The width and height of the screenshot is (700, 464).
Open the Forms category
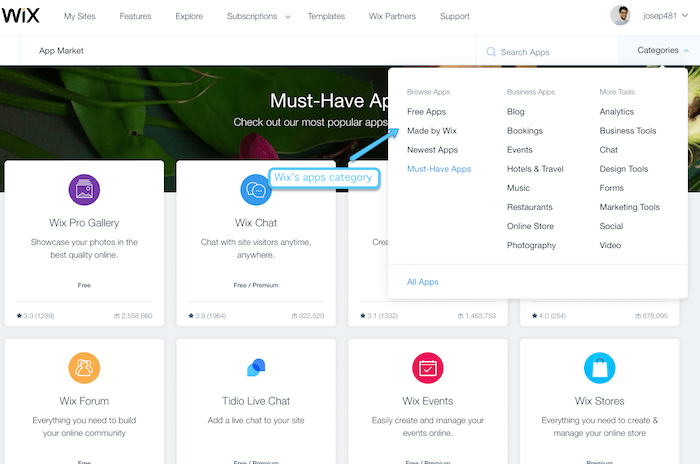pyautogui.click(x=612, y=188)
